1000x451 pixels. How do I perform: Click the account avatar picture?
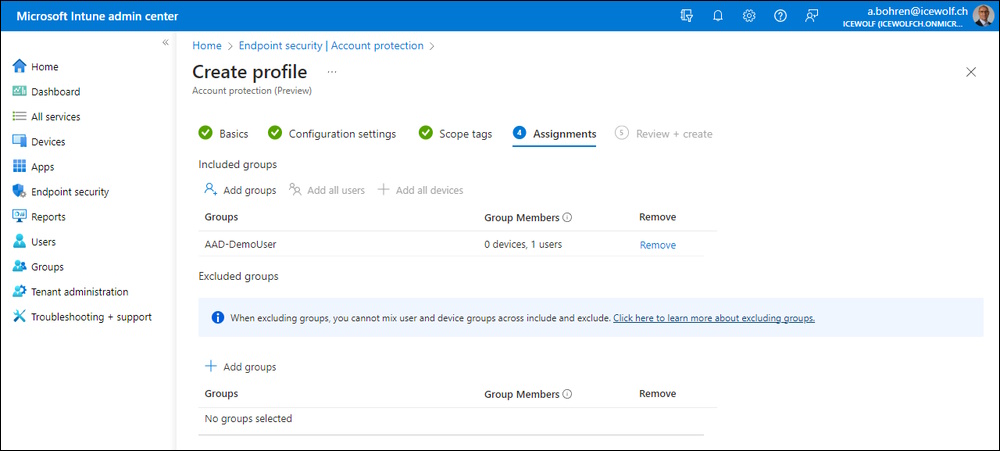[983, 16]
